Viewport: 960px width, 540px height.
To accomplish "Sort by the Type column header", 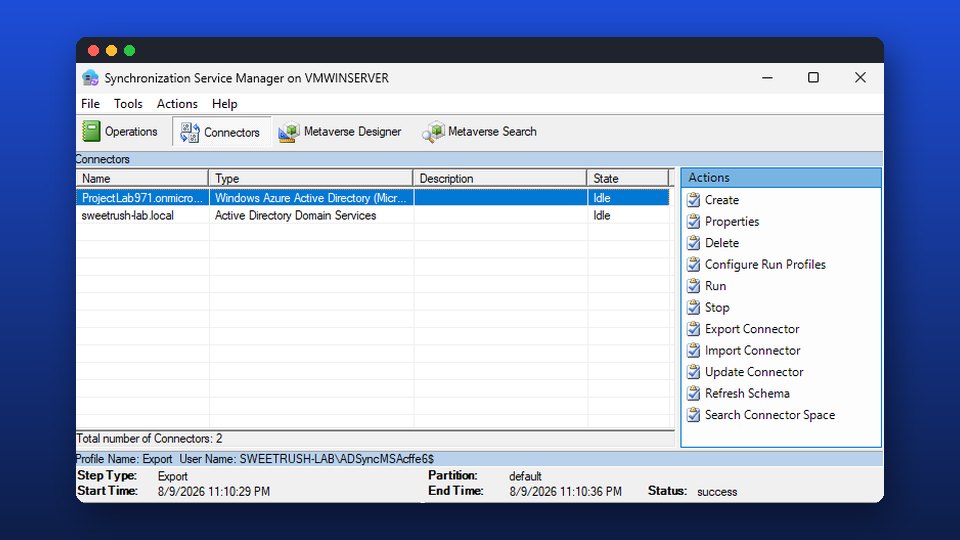I will coord(310,178).
